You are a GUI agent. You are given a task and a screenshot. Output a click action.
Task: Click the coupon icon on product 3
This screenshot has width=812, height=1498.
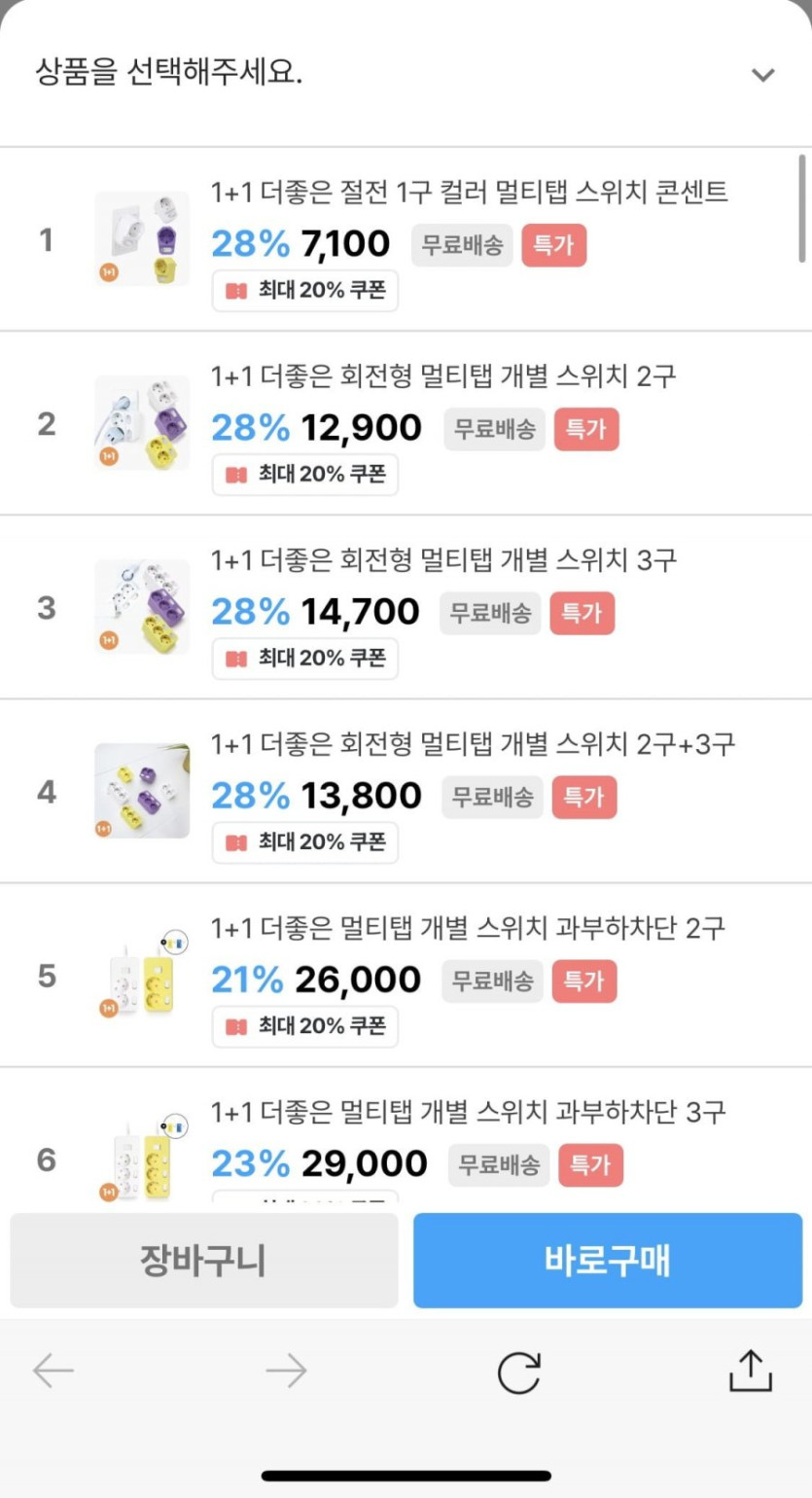(236, 659)
